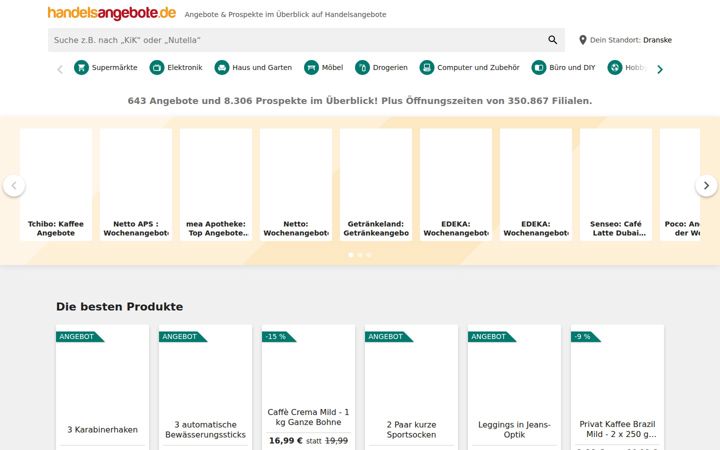Select the first carousel page dot
The image size is (720, 450).
[351, 254]
